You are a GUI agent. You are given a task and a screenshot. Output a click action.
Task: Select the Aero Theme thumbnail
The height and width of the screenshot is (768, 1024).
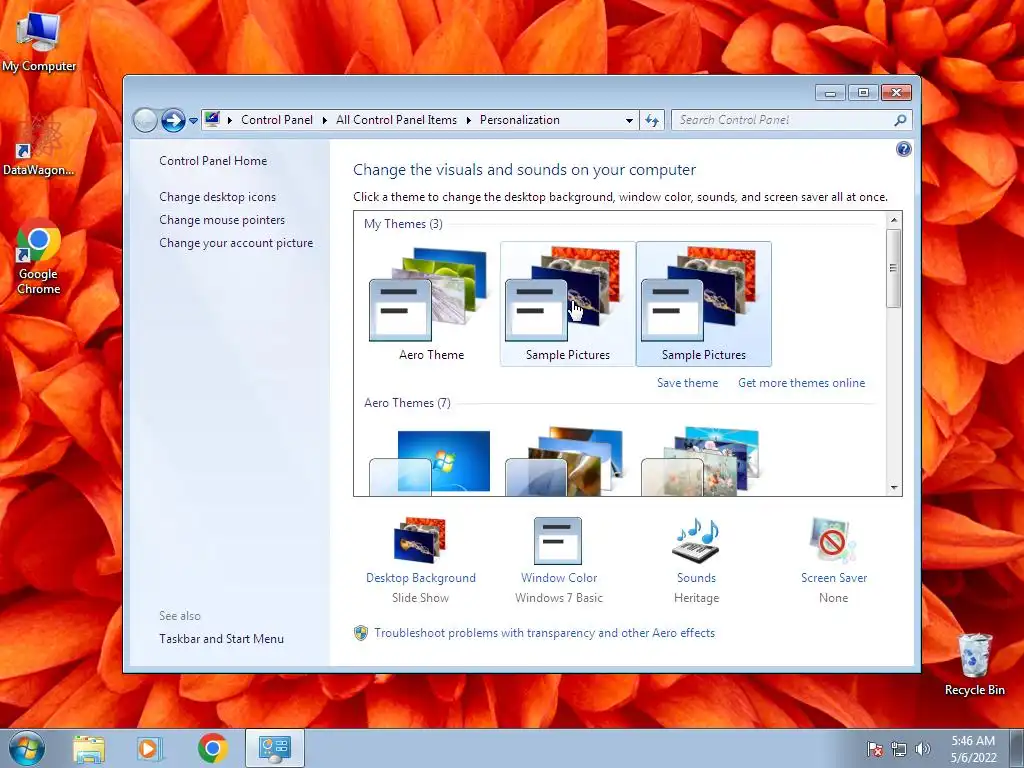pyautogui.click(x=431, y=304)
